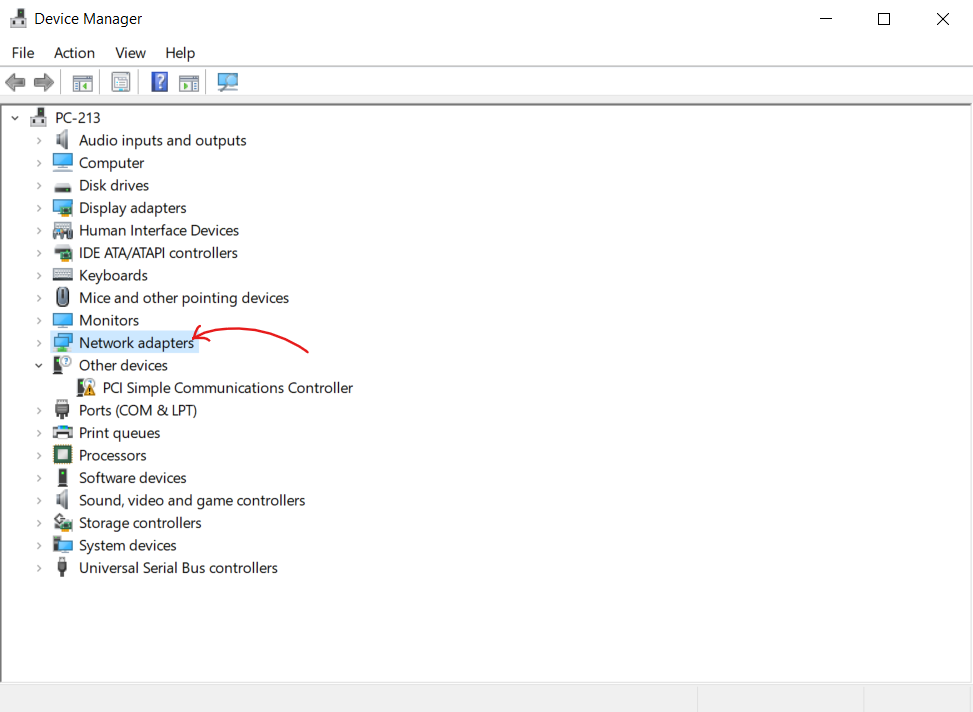Click the Properties toolbar icon

(121, 83)
